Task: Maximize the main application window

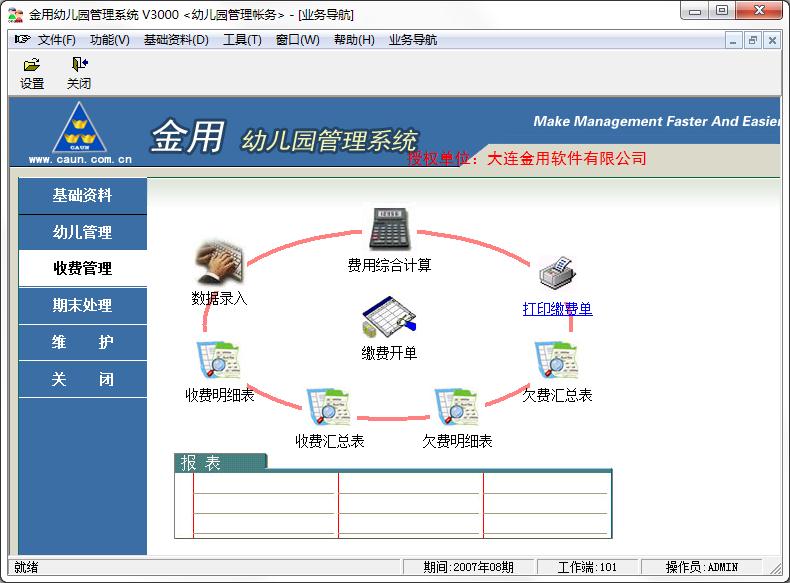Action: [x=722, y=11]
